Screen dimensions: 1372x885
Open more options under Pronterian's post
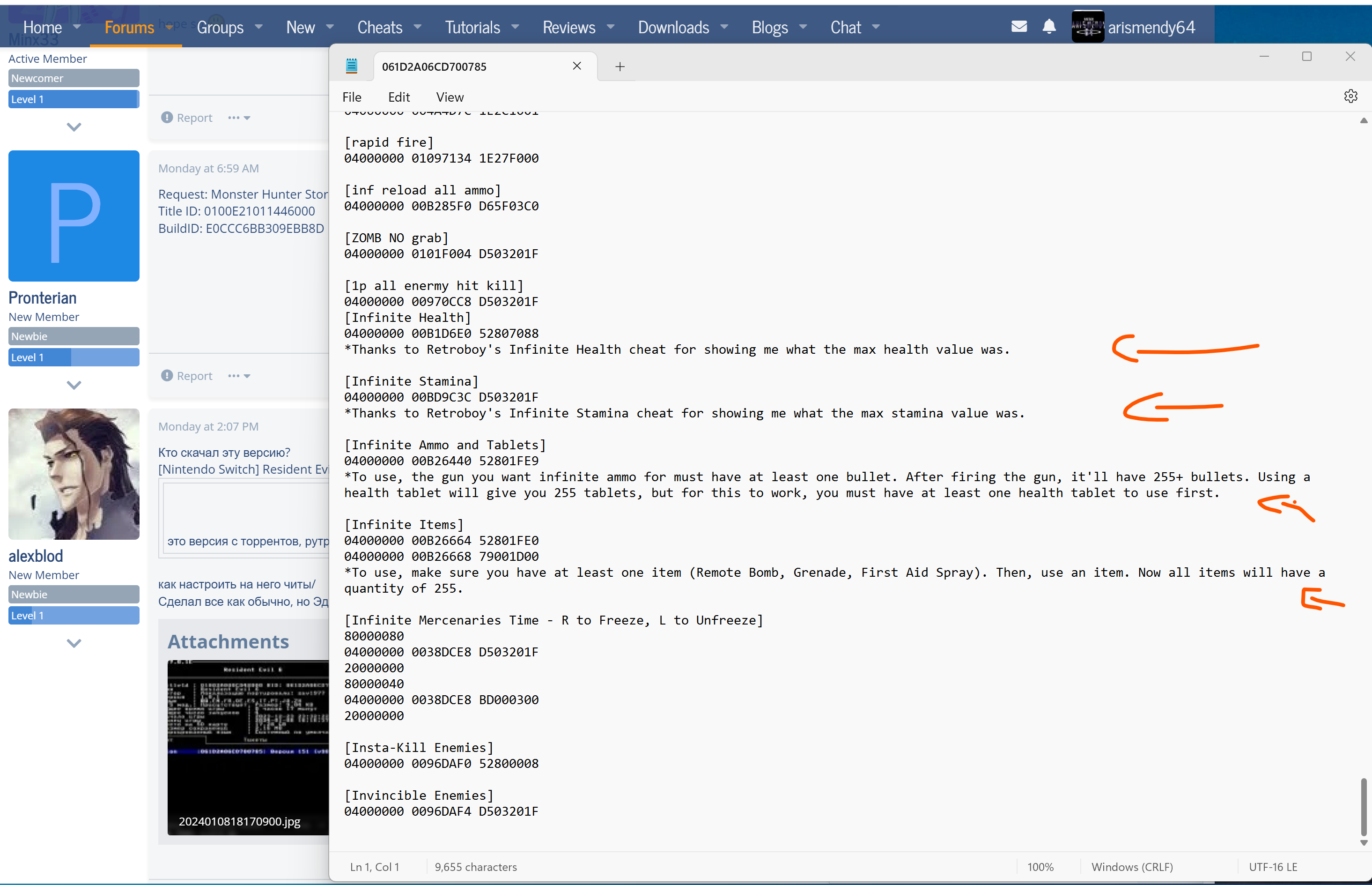click(238, 376)
